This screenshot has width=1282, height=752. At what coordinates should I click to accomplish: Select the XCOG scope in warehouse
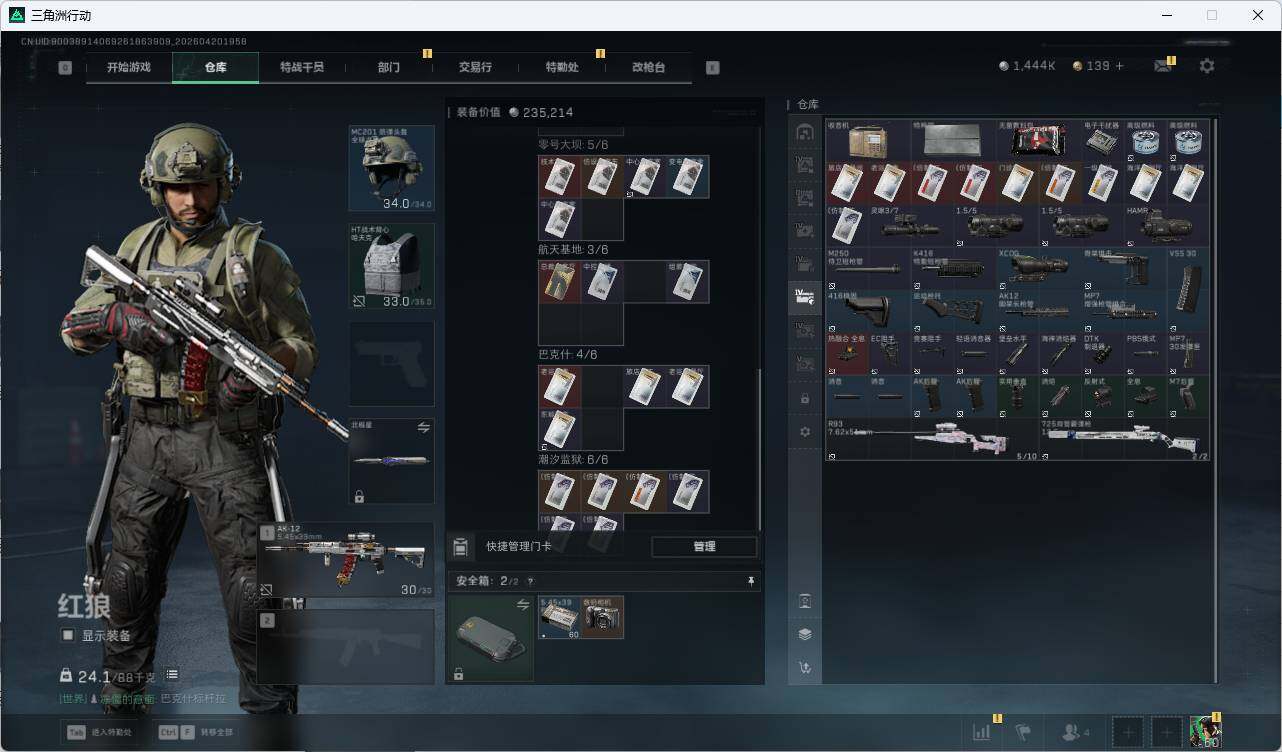(1039, 268)
